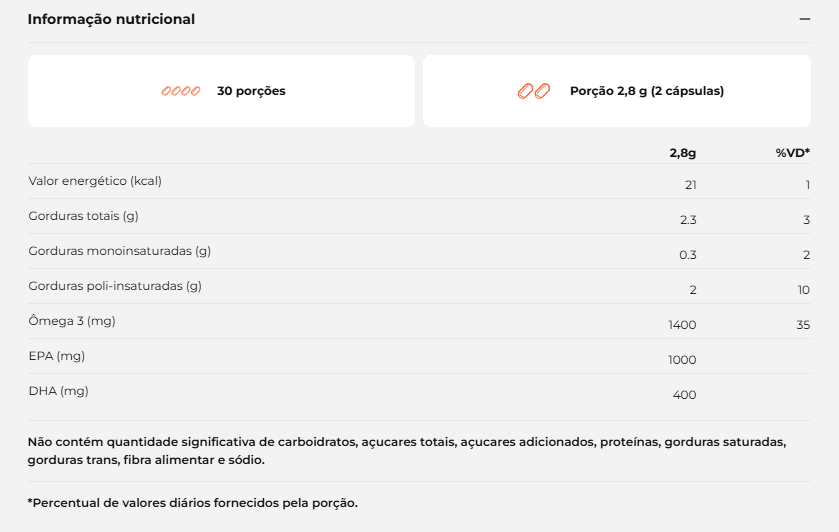Select the Gorduras poli-insaturadas (g) row label
Screen dimensions: 839x532
pos(115,286)
